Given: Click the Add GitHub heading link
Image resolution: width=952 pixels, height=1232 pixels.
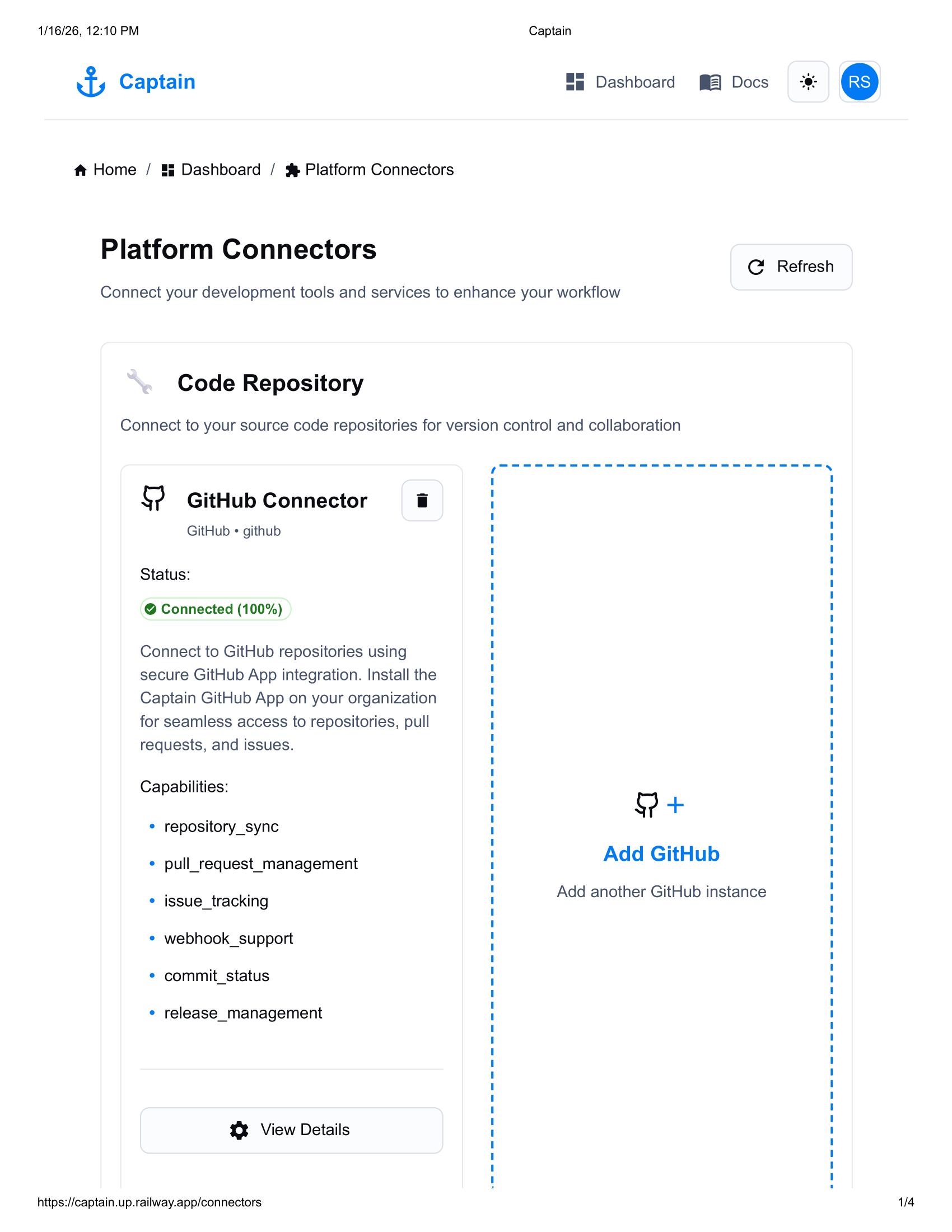Looking at the screenshot, I should pyautogui.click(x=661, y=854).
